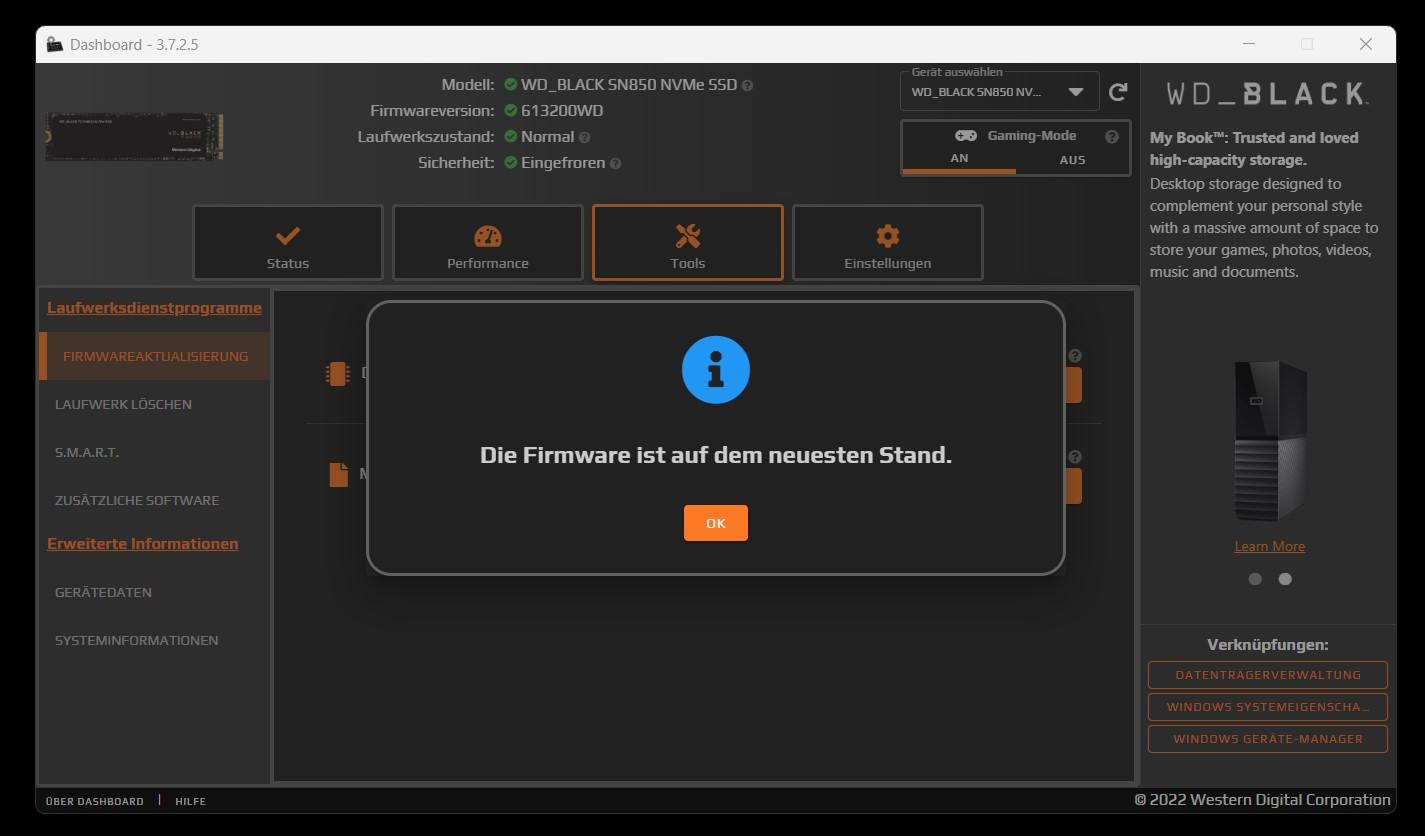Click the Gaming-Mode help question icon
Image resolution: width=1425 pixels, height=836 pixels.
[x=1111, y=137]
